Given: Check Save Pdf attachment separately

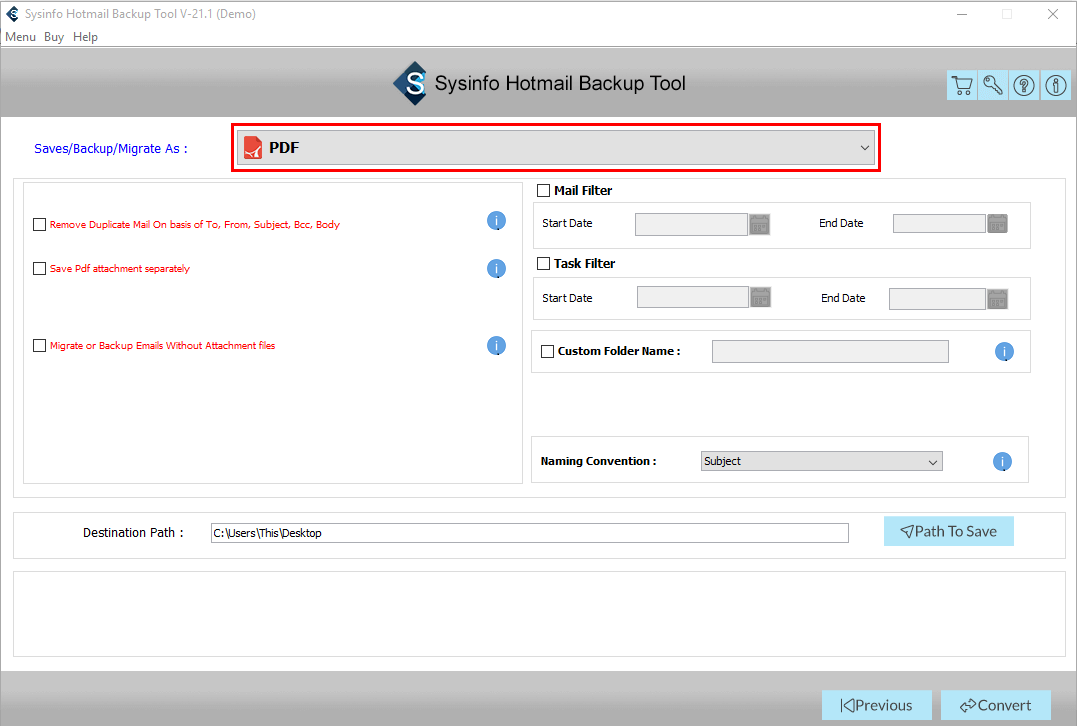Looking at the screenshot, I should (x=40, y=269).
